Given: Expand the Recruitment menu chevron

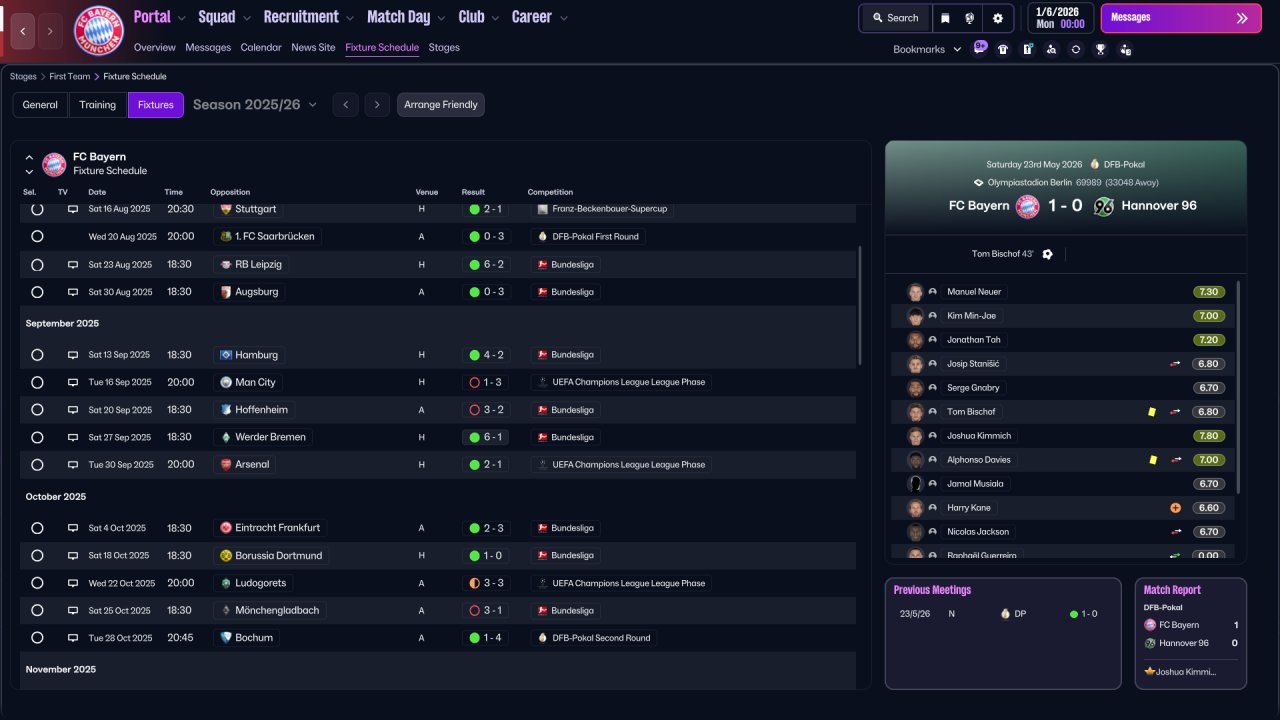Looking at the screenshot, I should pos(349,18).
